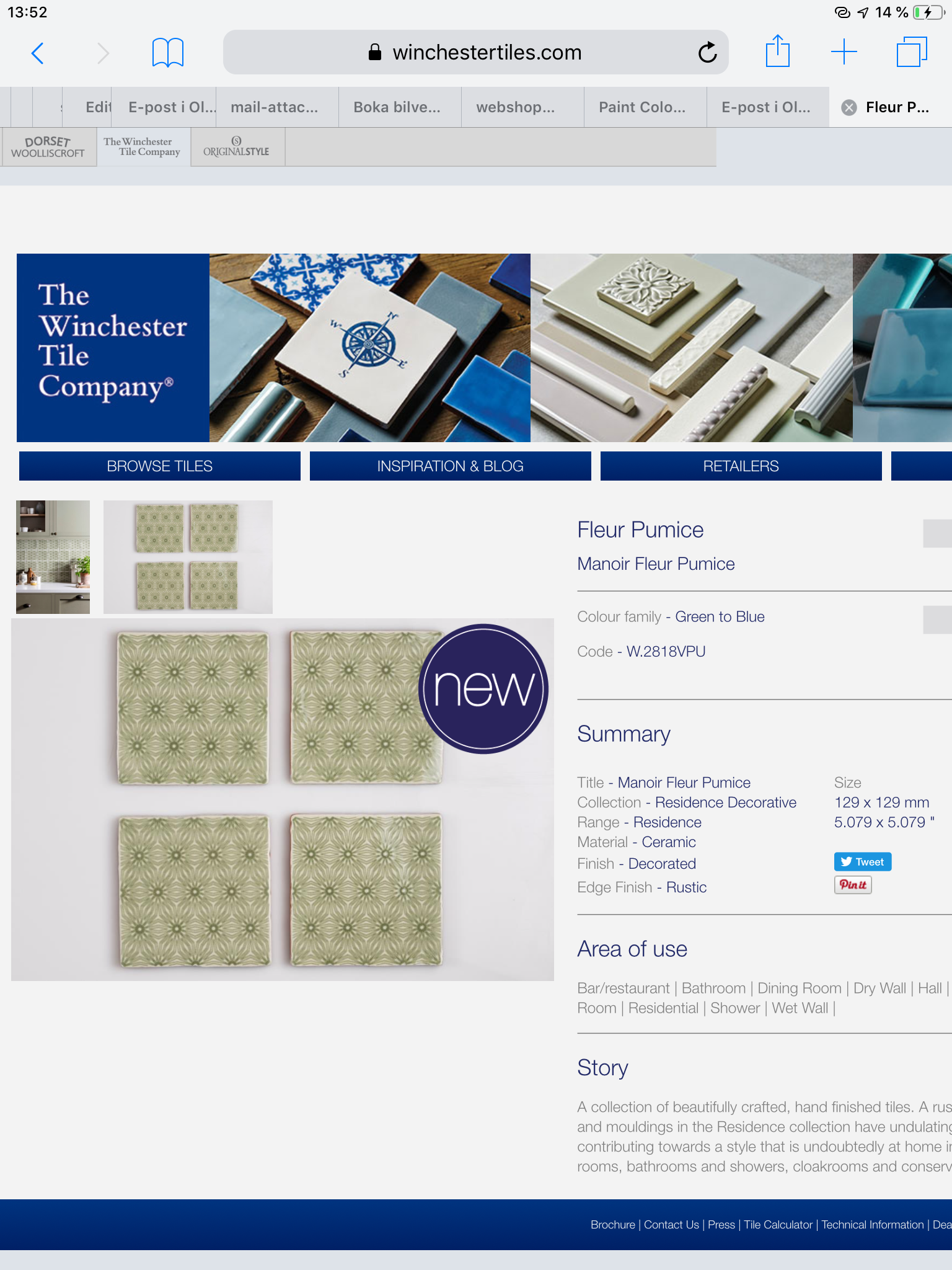The height and width of the screenshot is (1270, 952).
Task: Reload the page with refresh icon
Action: click(707, 53)
